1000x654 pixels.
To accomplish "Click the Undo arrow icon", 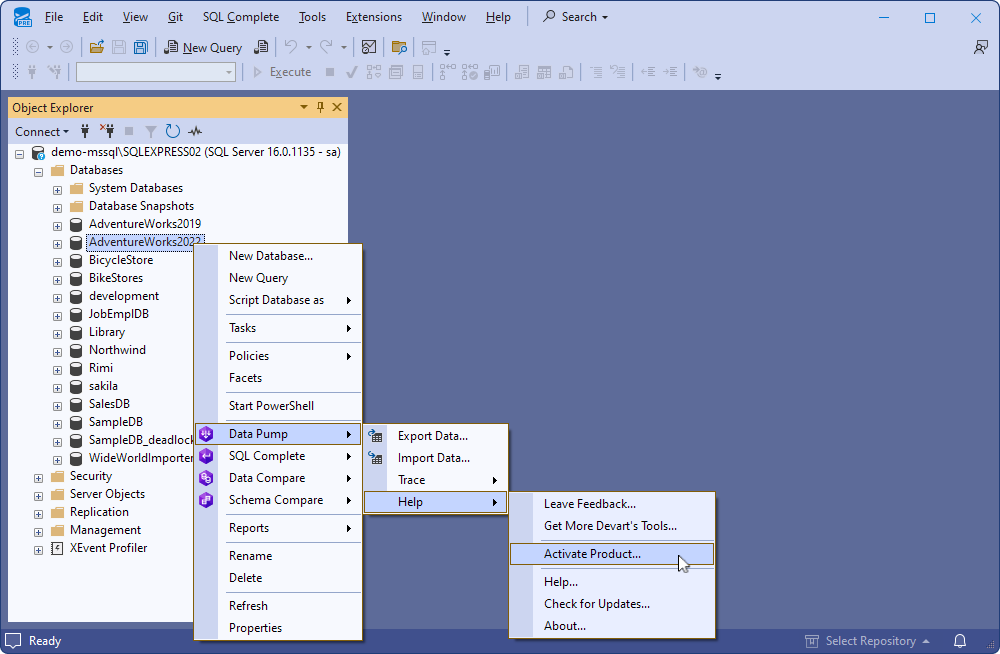I will click(291, 47).
